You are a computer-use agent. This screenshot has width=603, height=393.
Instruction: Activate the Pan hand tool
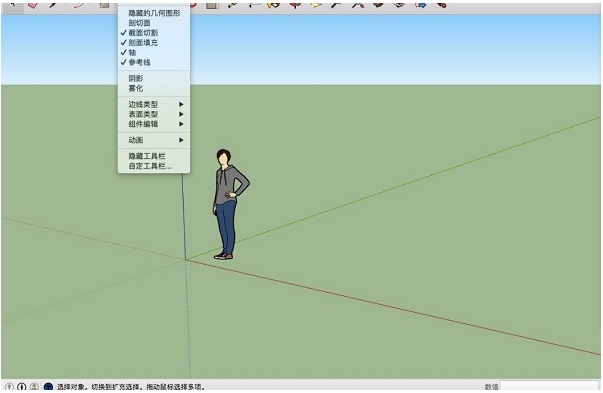tap(316, 5)
